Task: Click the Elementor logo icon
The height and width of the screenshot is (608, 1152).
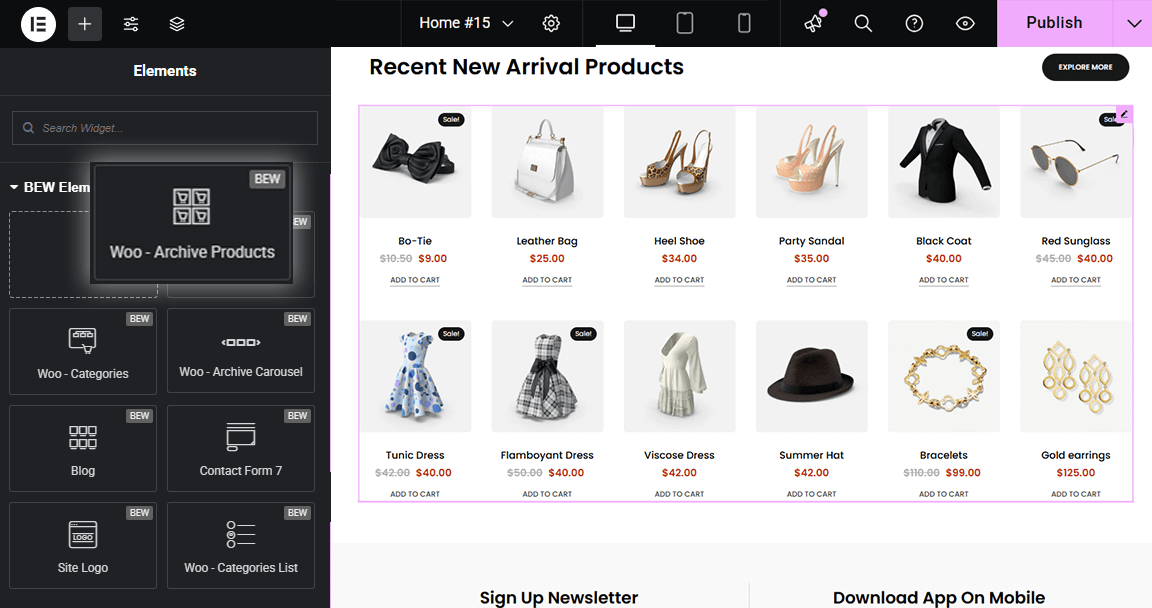Action: coord(38,24)
